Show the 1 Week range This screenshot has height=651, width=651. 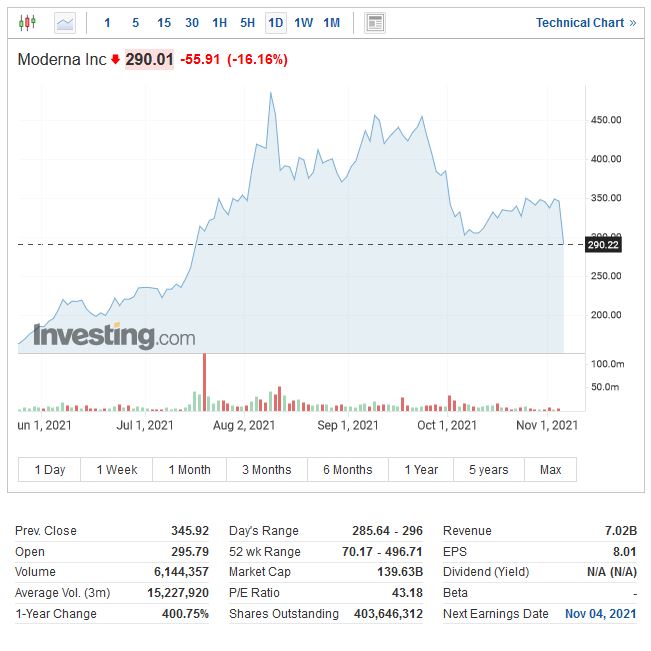tap(117, 470)
